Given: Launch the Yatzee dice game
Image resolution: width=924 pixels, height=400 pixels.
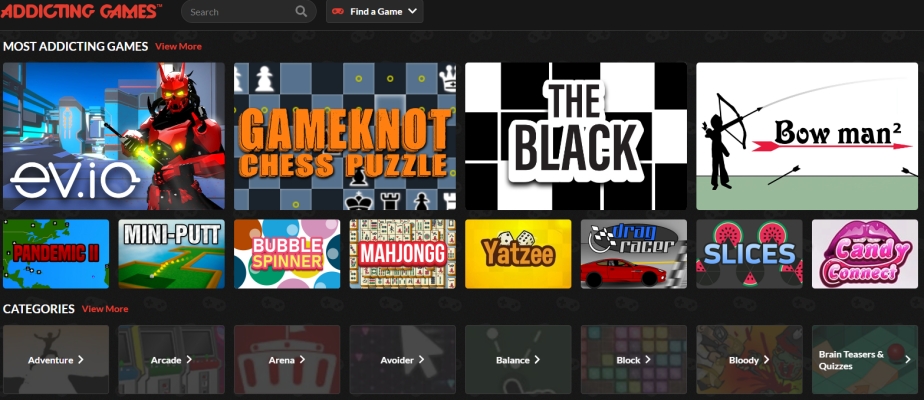Looking at the screenshot, I should click(x=518, y=254).
